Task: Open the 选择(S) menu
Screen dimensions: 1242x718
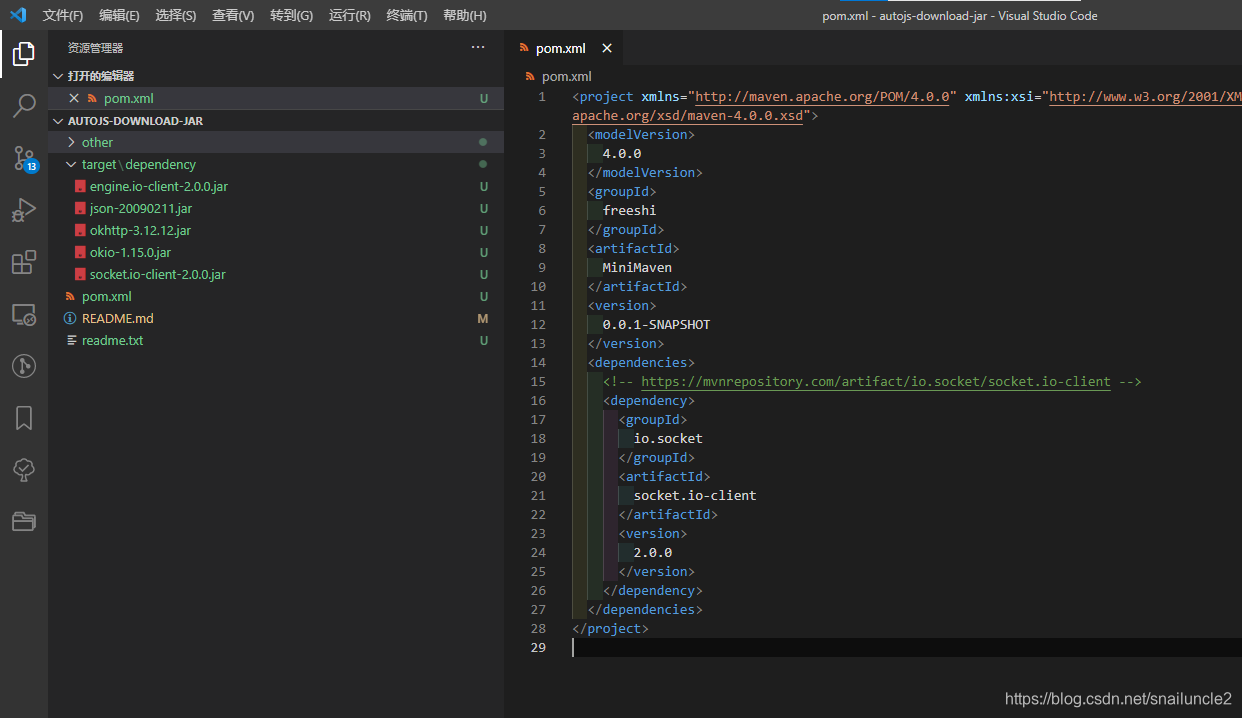Action: [x=176, y=16]
